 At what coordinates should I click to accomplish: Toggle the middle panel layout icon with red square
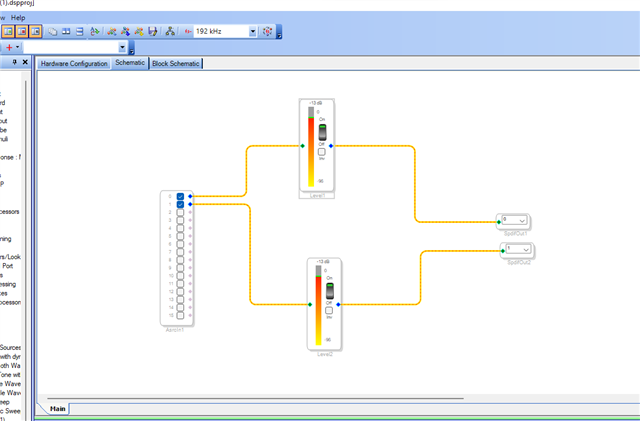point(22,31)
